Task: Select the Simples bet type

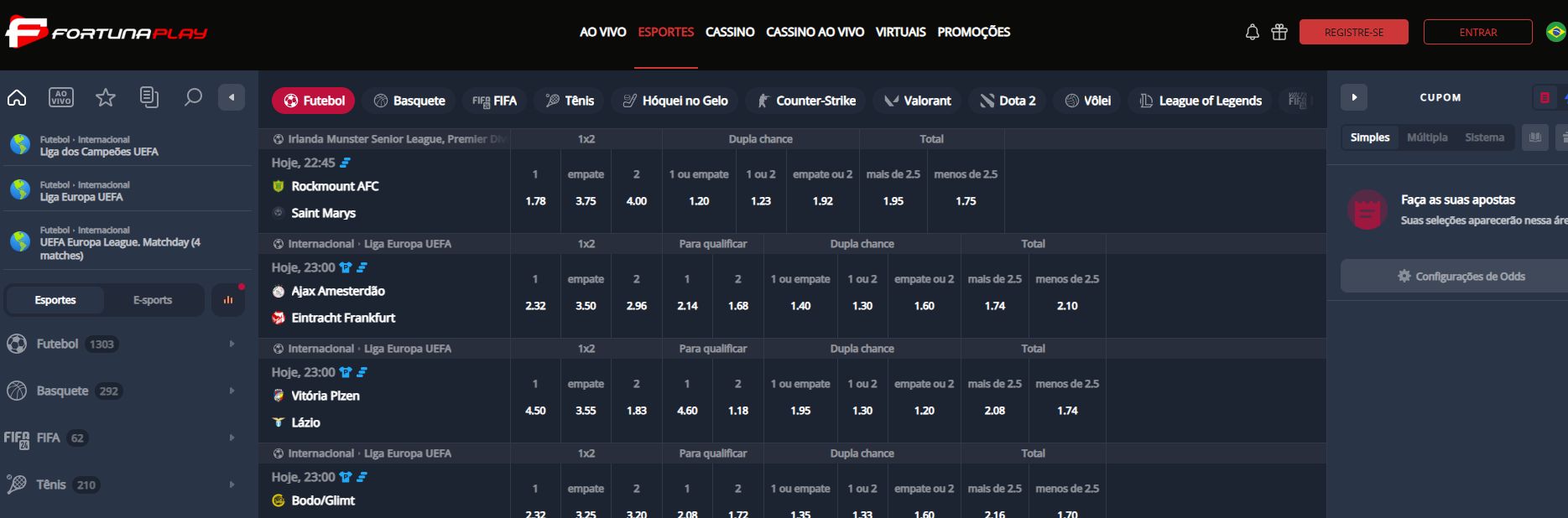Action: click(1370, 137)
